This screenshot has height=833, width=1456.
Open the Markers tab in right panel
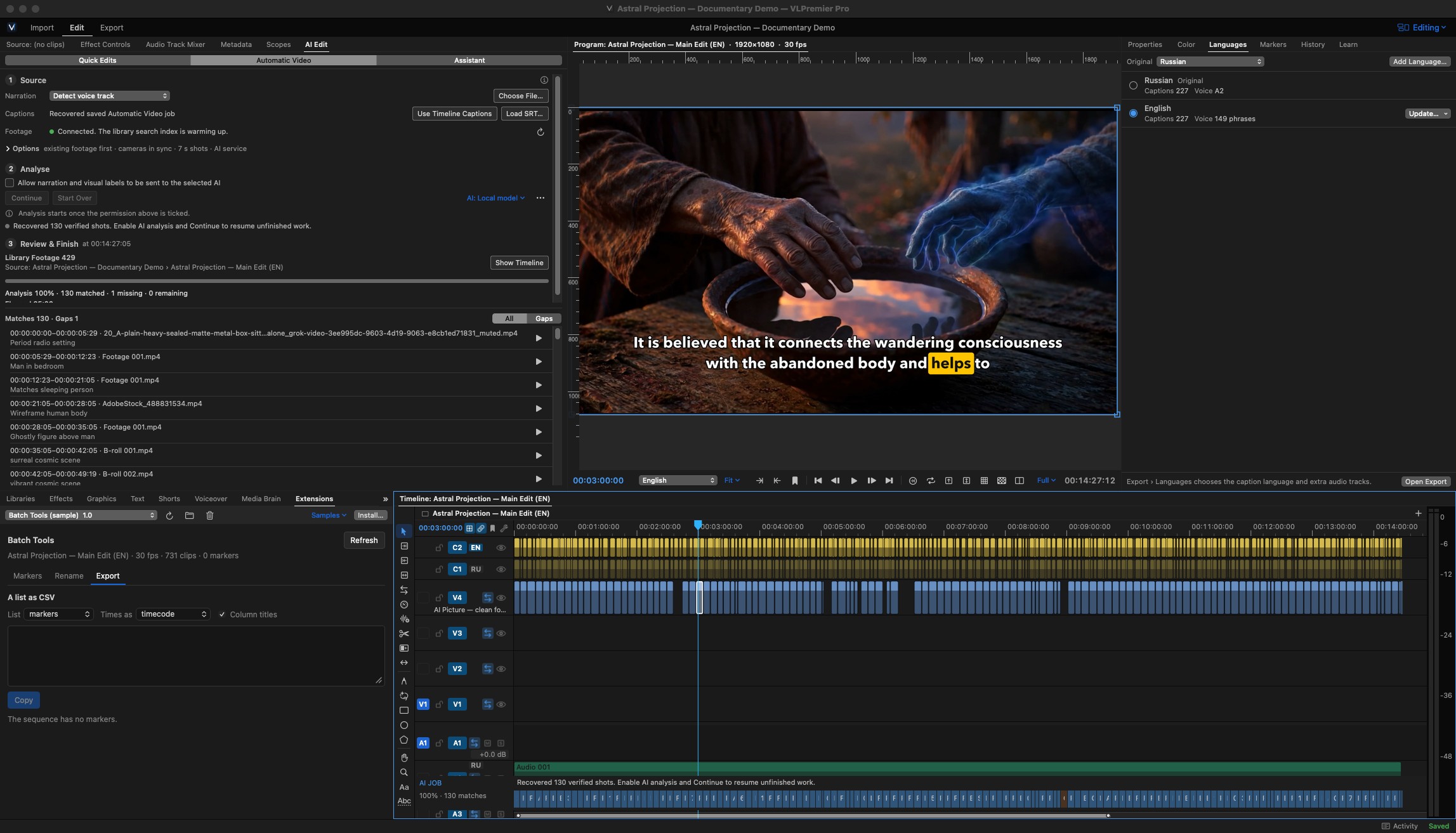pyautogui.click(x=1273, y=44)
